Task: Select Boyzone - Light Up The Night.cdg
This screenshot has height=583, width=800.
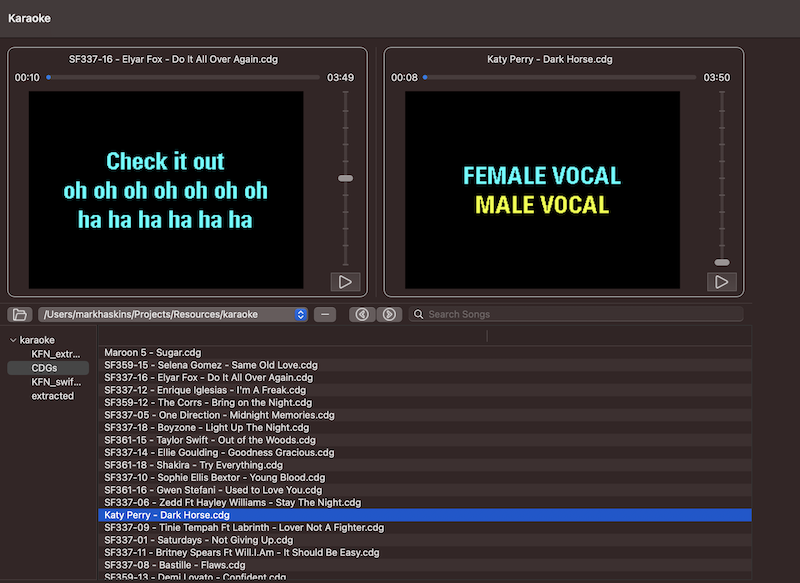Action: pos(424,427)
